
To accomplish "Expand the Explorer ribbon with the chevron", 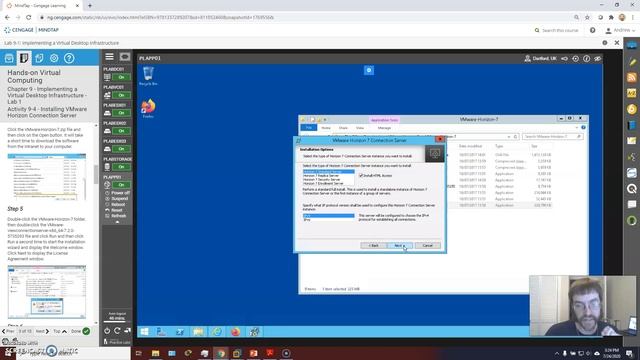I will click(x=577, y=128).
